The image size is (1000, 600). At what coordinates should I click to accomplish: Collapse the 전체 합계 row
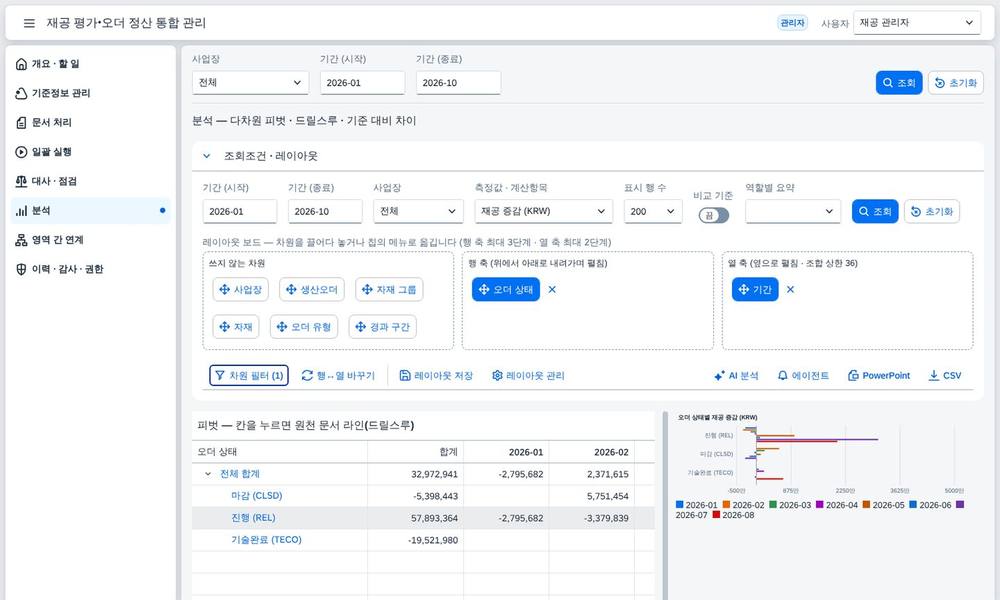(x=208, y=474)
